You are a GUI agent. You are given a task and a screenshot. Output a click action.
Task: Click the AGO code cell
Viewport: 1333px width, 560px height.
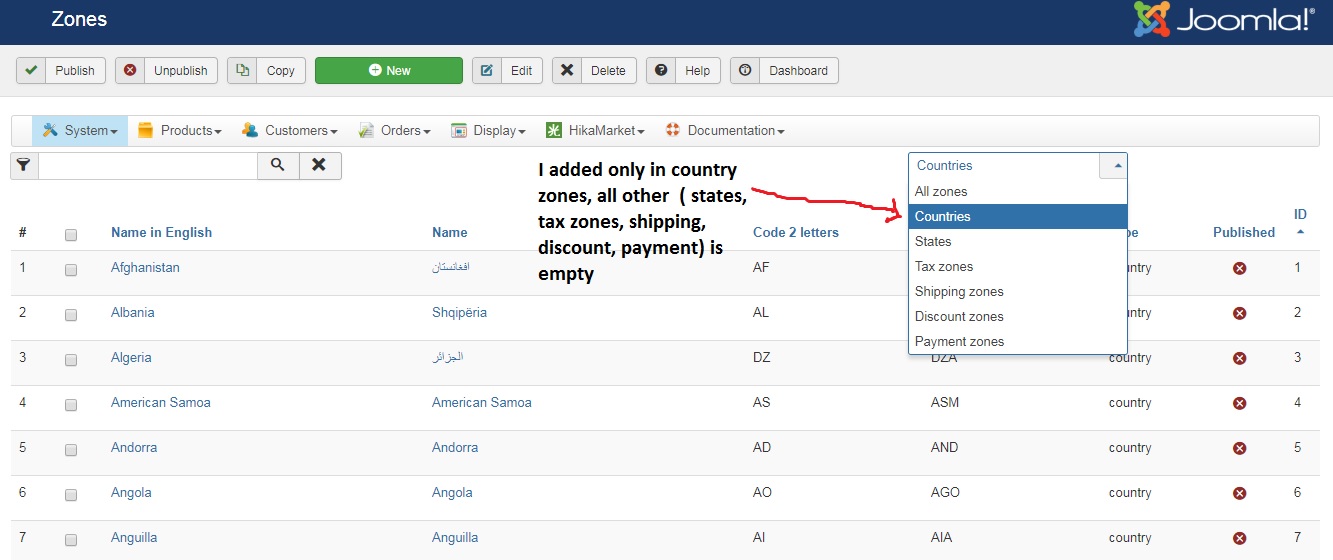click(x=945, y=493)
